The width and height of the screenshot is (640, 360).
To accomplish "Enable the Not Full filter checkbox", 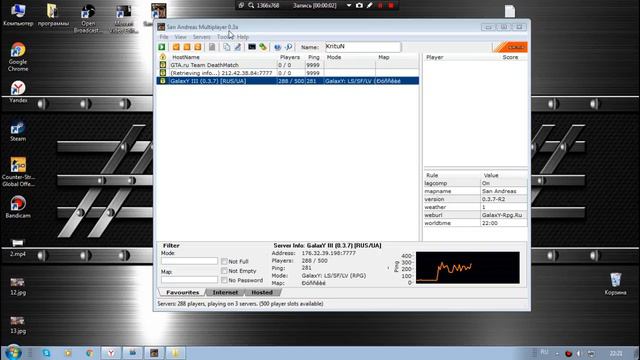I will click(x=224, y=261).
